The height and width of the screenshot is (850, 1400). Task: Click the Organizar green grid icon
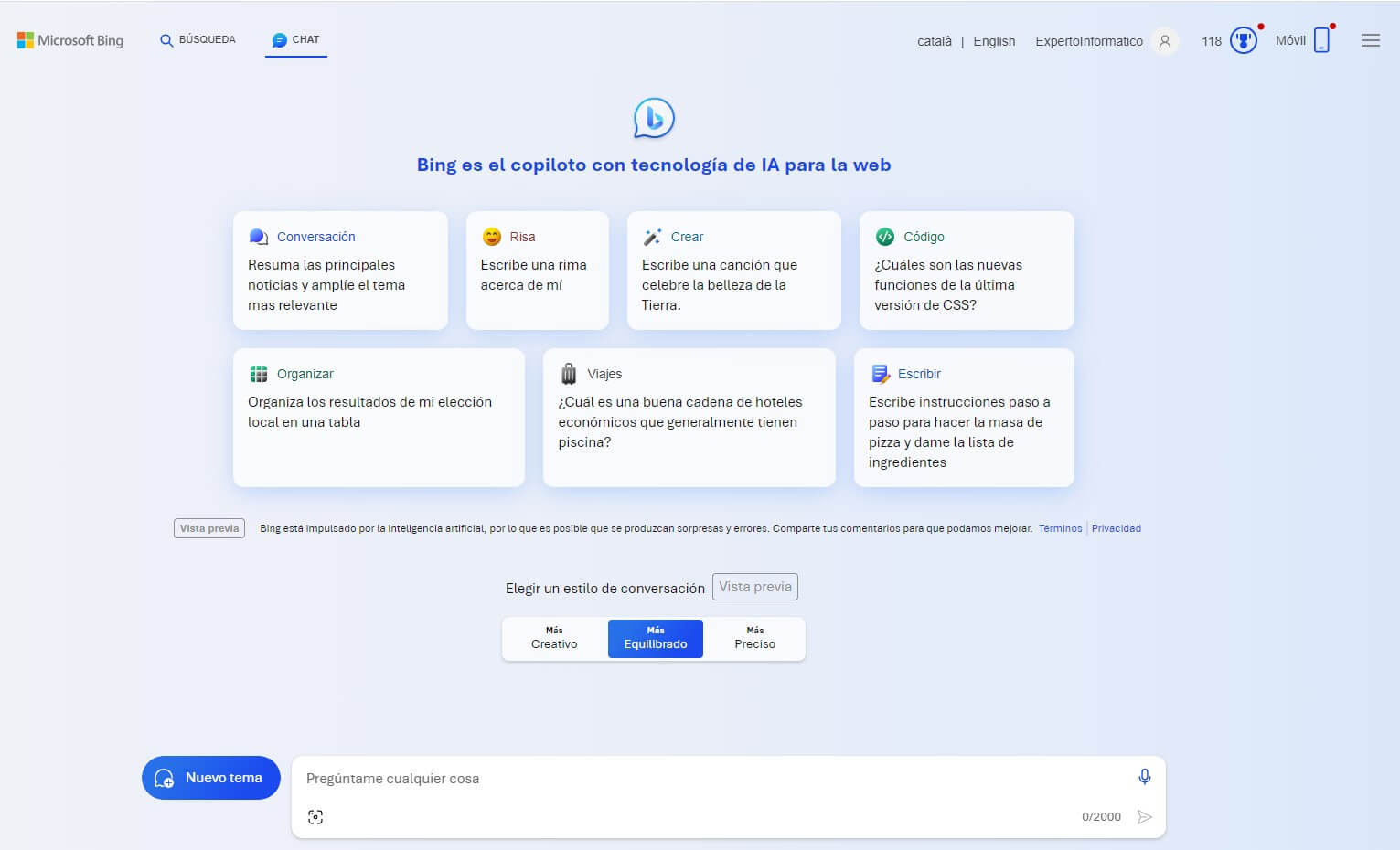[x=259, y=374]
